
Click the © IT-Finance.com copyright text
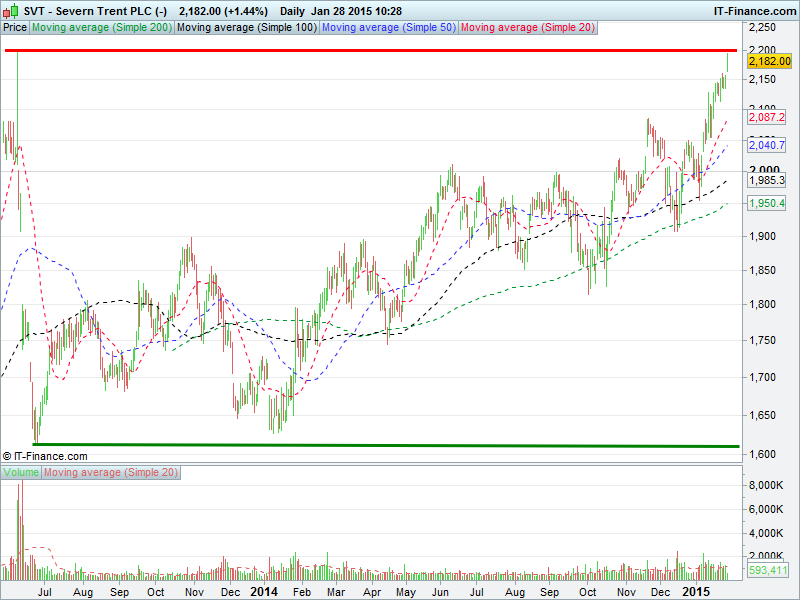coord(47,455)
